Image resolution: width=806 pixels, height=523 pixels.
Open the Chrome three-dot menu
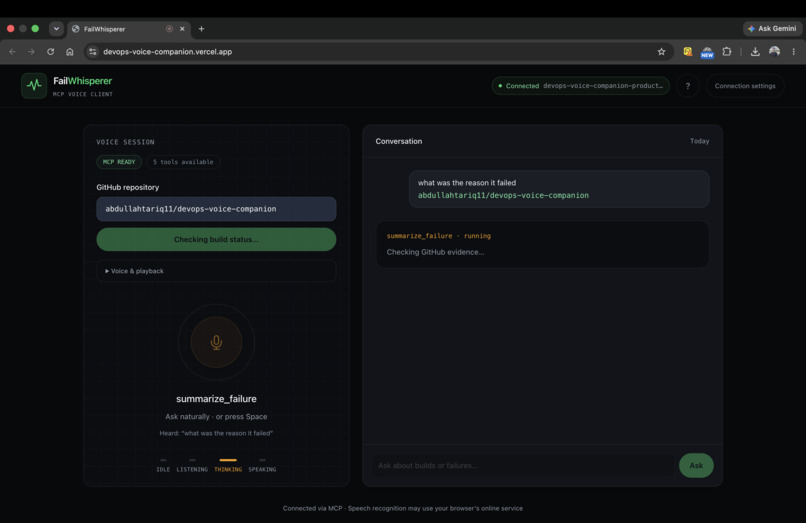click(794, 51)
